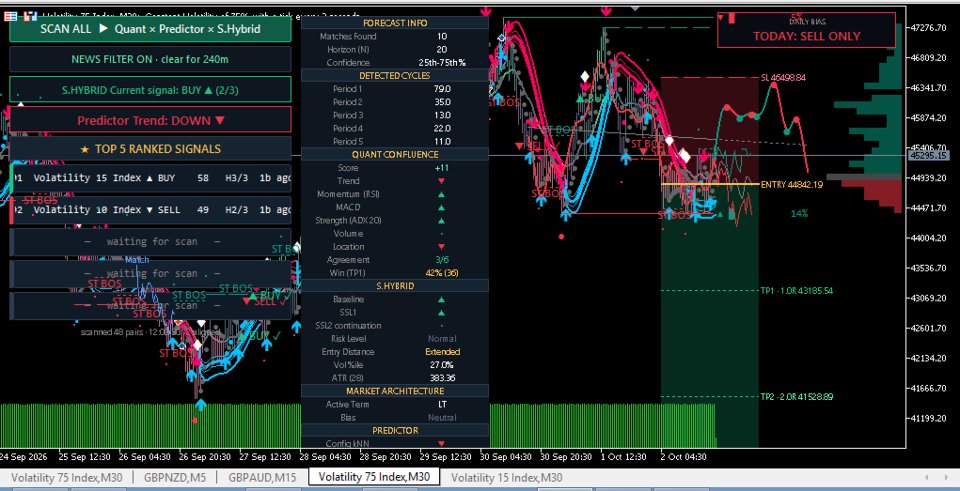Click the ATR (28) value 383.36

(442, 378)
